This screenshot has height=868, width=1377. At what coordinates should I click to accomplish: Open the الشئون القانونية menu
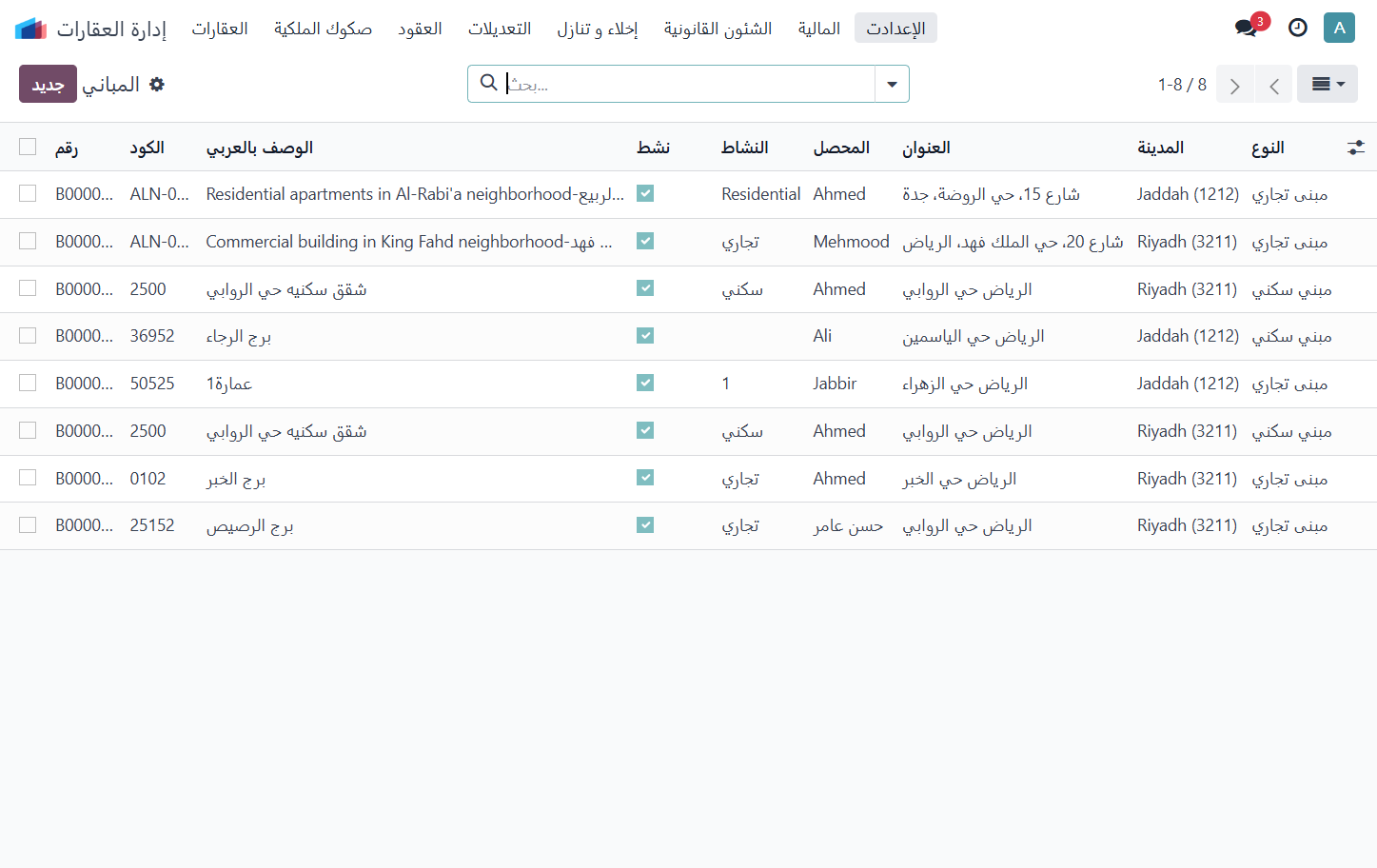pos(718,29)
